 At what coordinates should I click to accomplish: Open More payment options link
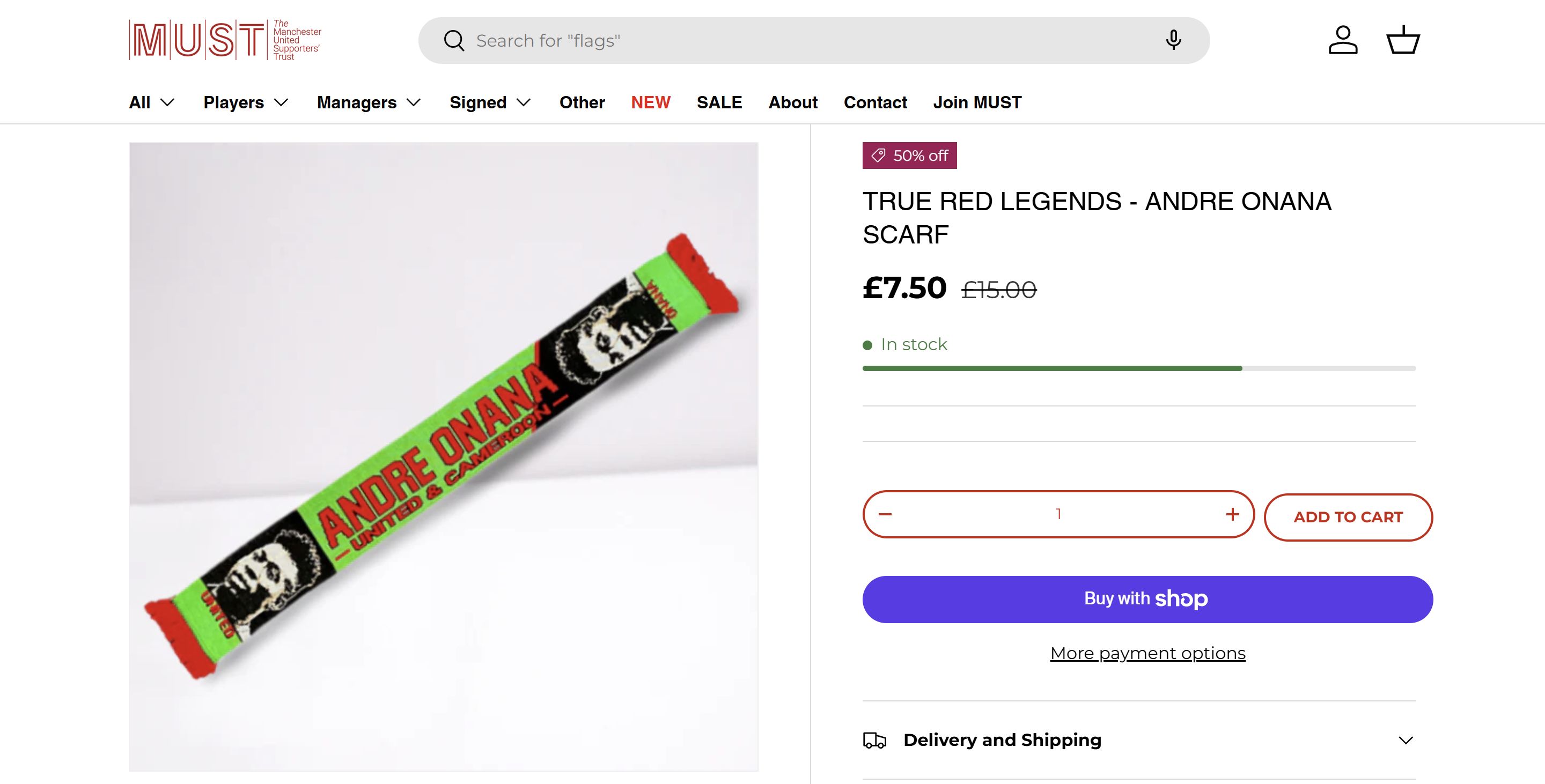[1147, 653]
